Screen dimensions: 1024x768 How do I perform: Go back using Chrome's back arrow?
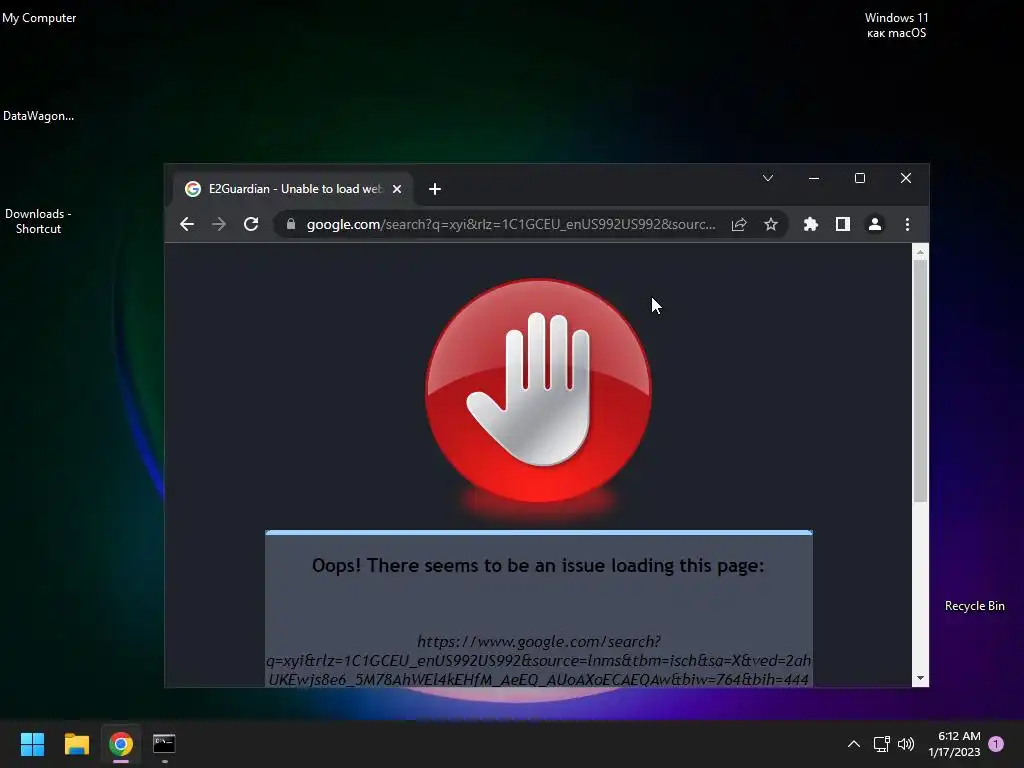[x=187, y=225]
